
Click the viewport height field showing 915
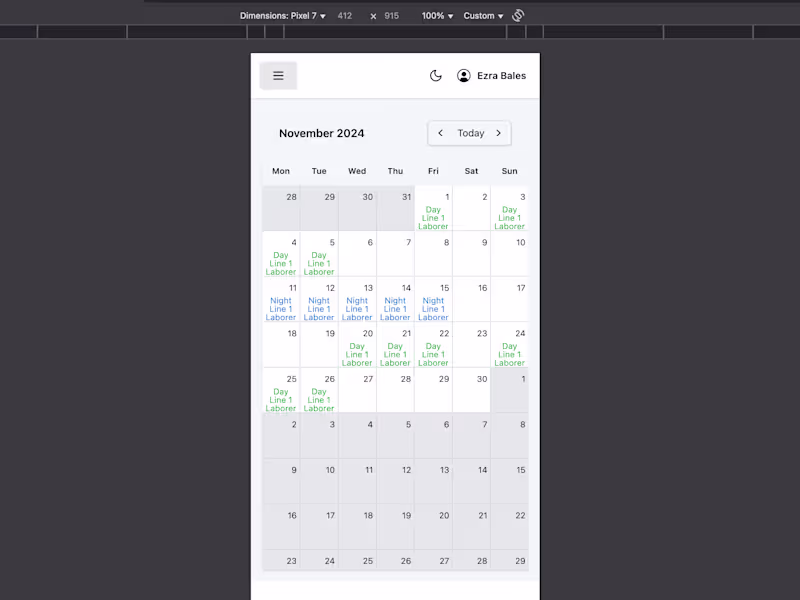391,16
